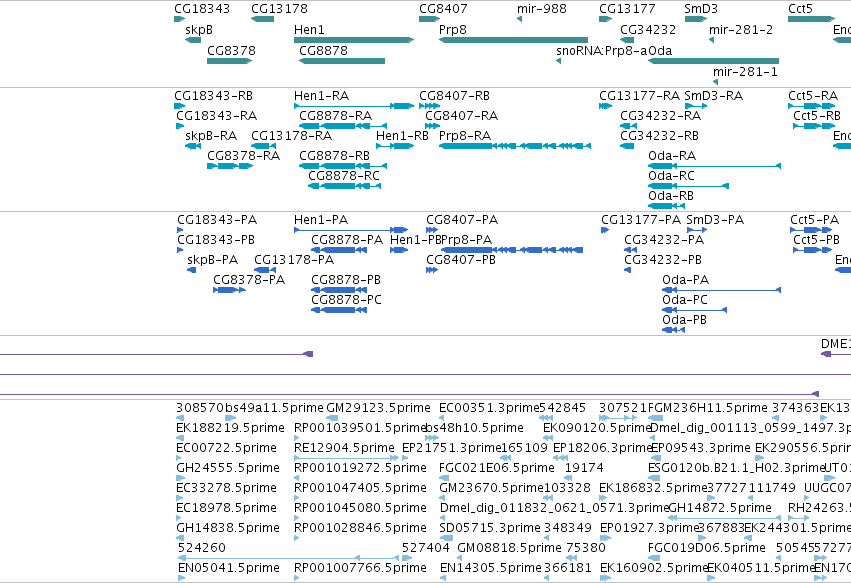The image size is (851, 583).
Task: Select the CG34232-RA transcript label
Action: tap(661, 116)
